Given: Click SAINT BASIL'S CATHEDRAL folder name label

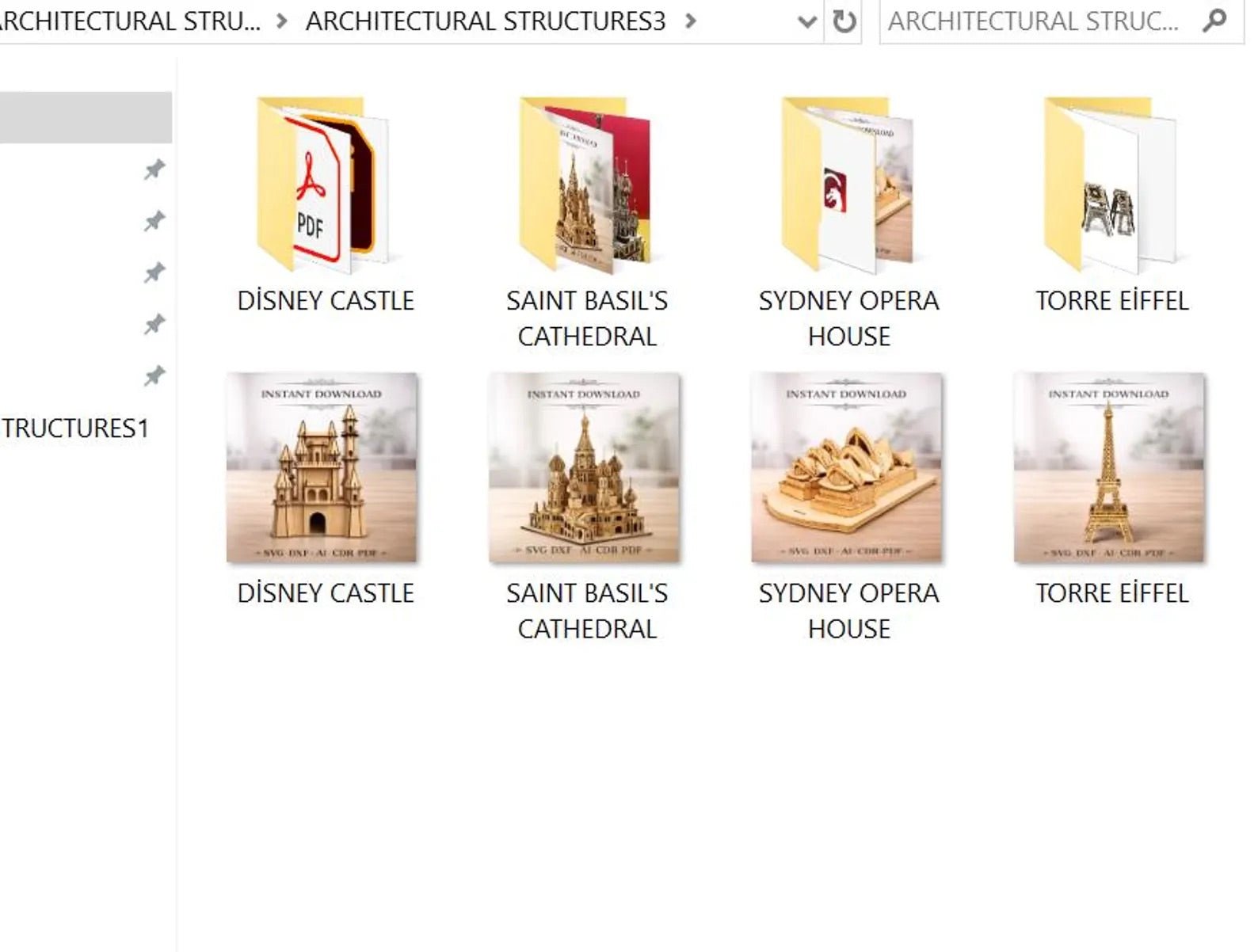Looking at the screenshot, I should click(x=587, y=318).
